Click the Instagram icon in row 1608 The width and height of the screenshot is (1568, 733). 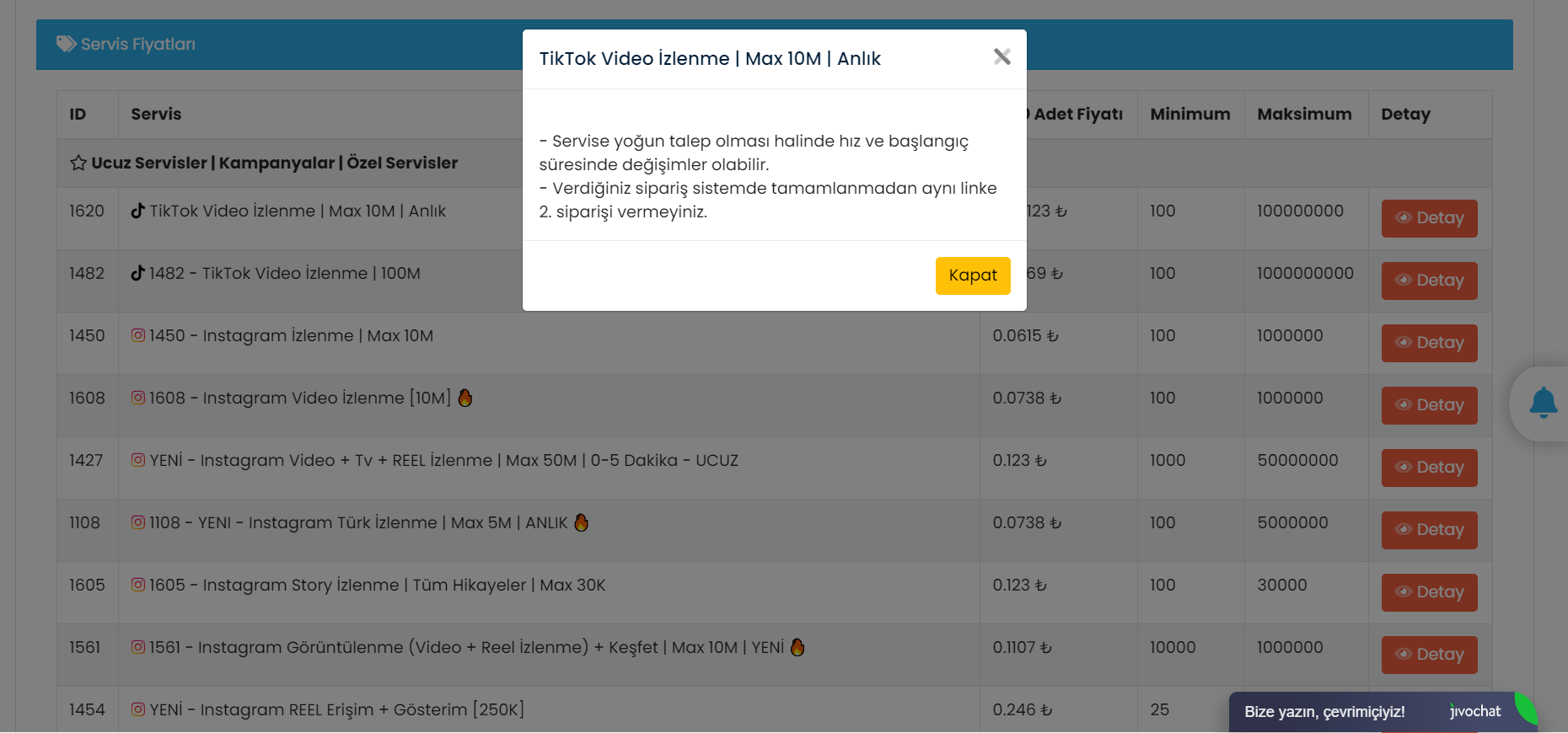coord(138,398)
